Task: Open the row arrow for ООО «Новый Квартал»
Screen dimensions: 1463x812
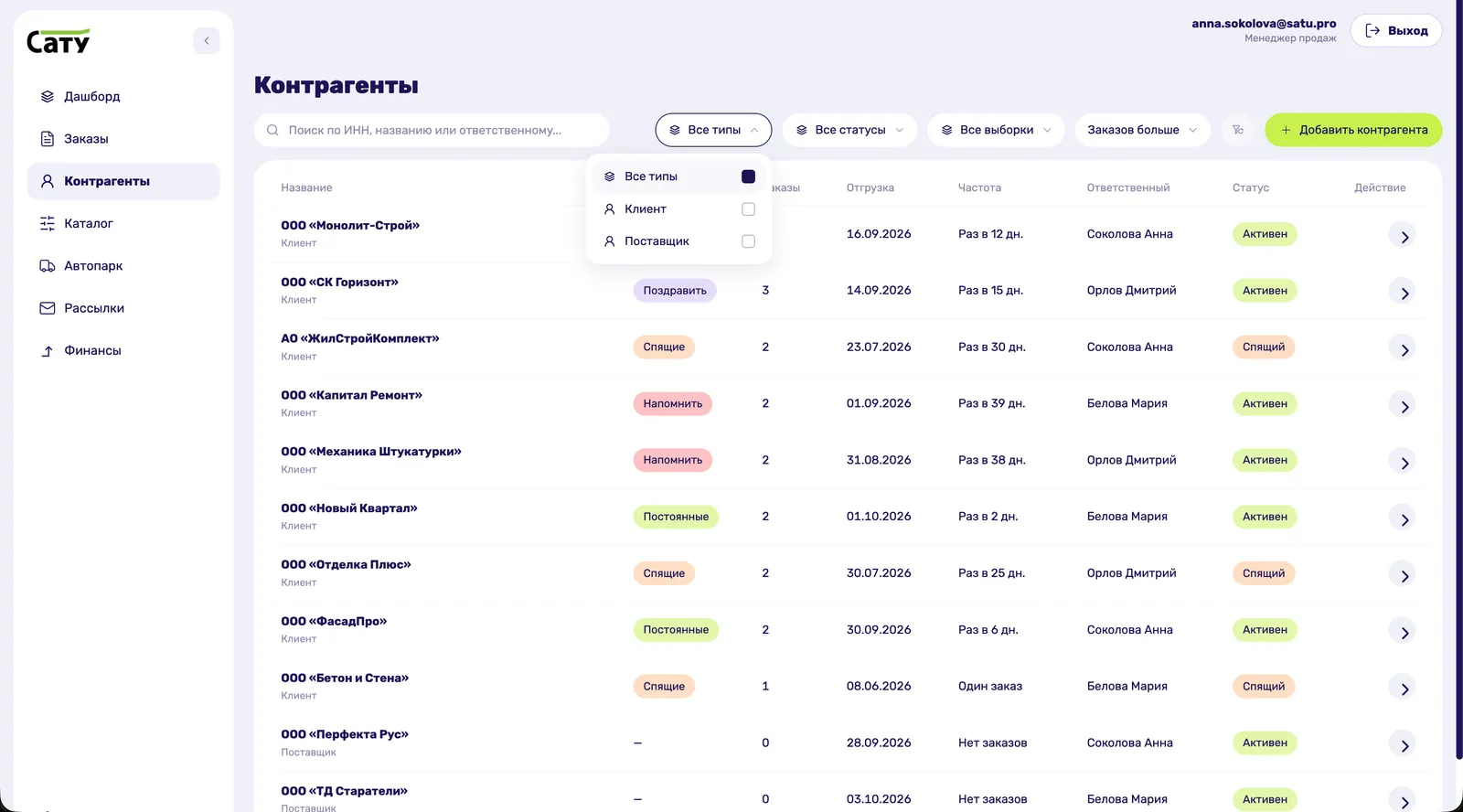Action: (1404, 518)
